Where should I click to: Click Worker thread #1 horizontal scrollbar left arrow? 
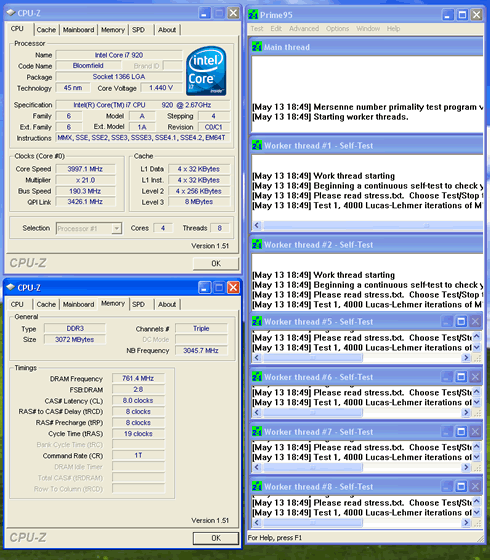[x=257, y=225]
